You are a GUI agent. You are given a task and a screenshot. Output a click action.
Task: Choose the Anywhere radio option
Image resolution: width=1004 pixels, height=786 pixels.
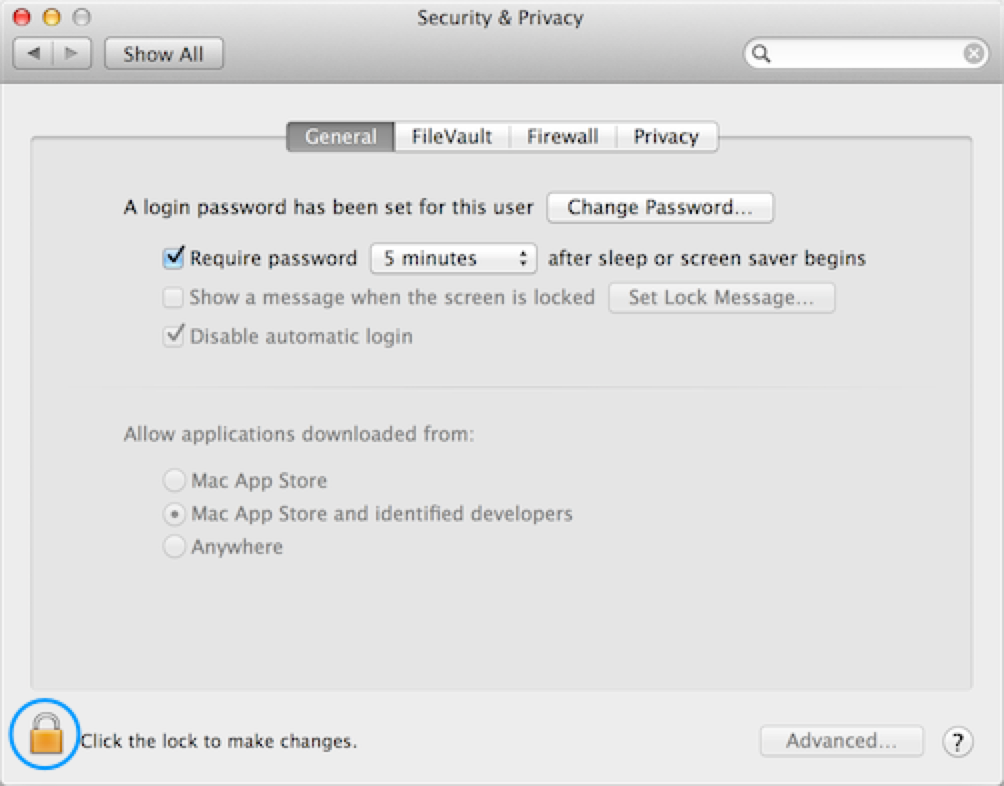[x=174, y=547]
